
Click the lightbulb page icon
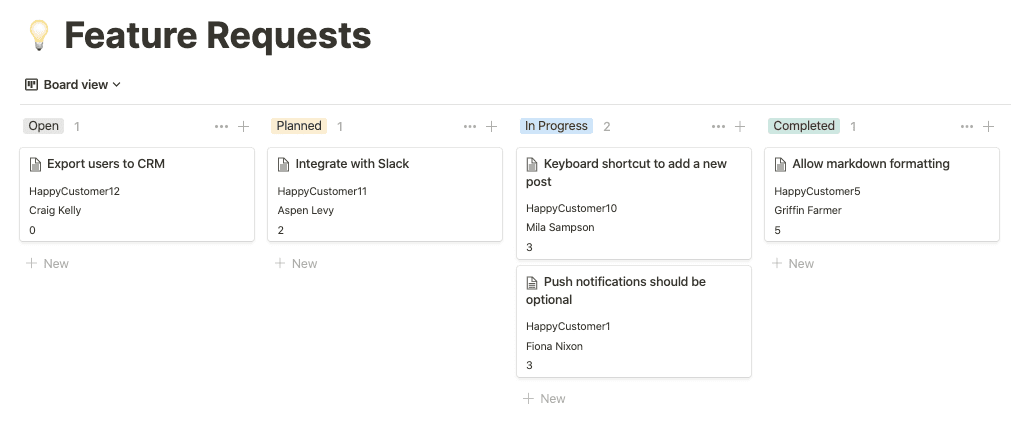click(x=38, y=36)
